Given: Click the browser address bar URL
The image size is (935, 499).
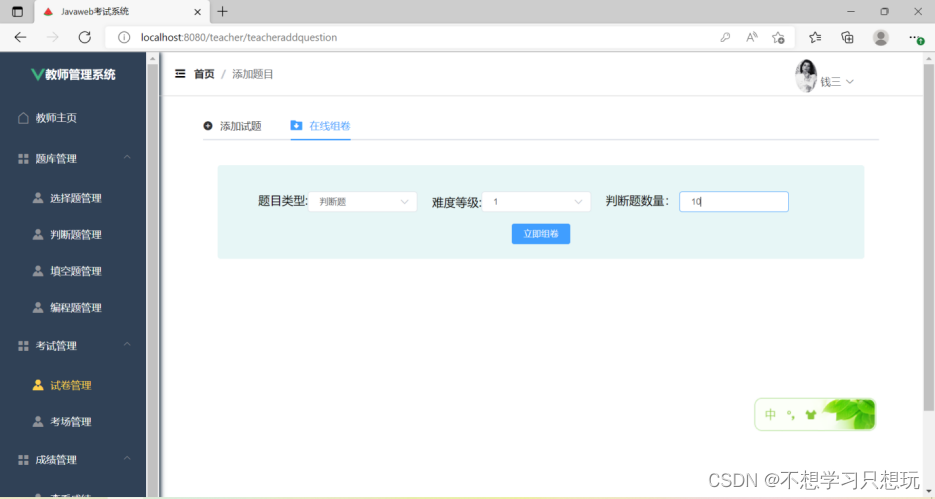Looking at the screenshot, I should (x=239, y=37).
